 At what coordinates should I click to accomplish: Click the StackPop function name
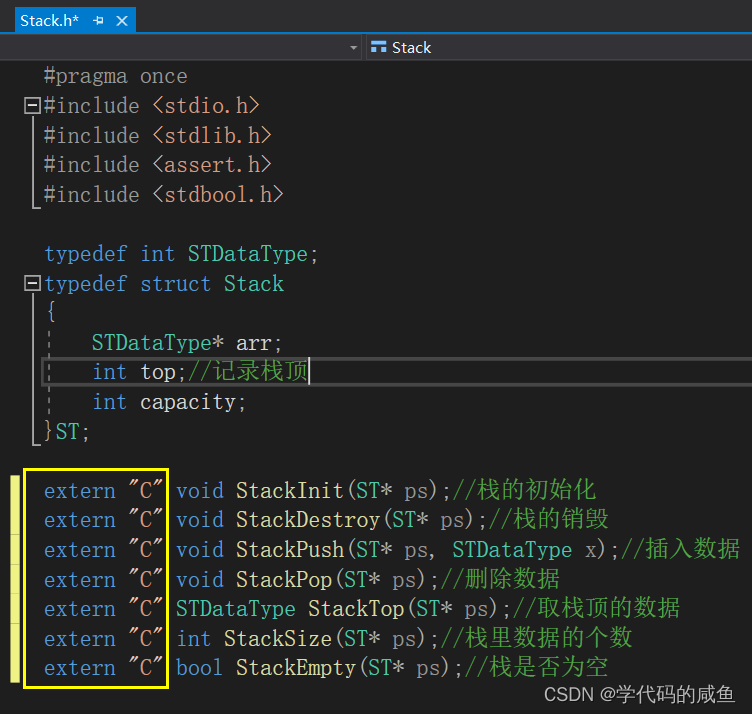tap(283, 579)
